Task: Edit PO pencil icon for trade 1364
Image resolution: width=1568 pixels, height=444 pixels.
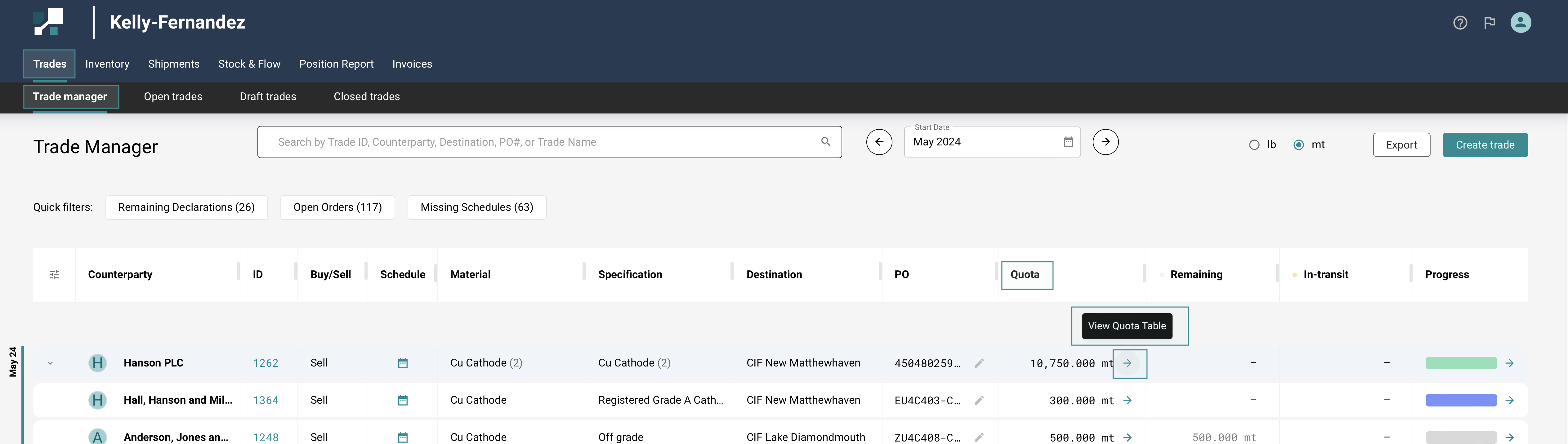Action: (979, 400)
